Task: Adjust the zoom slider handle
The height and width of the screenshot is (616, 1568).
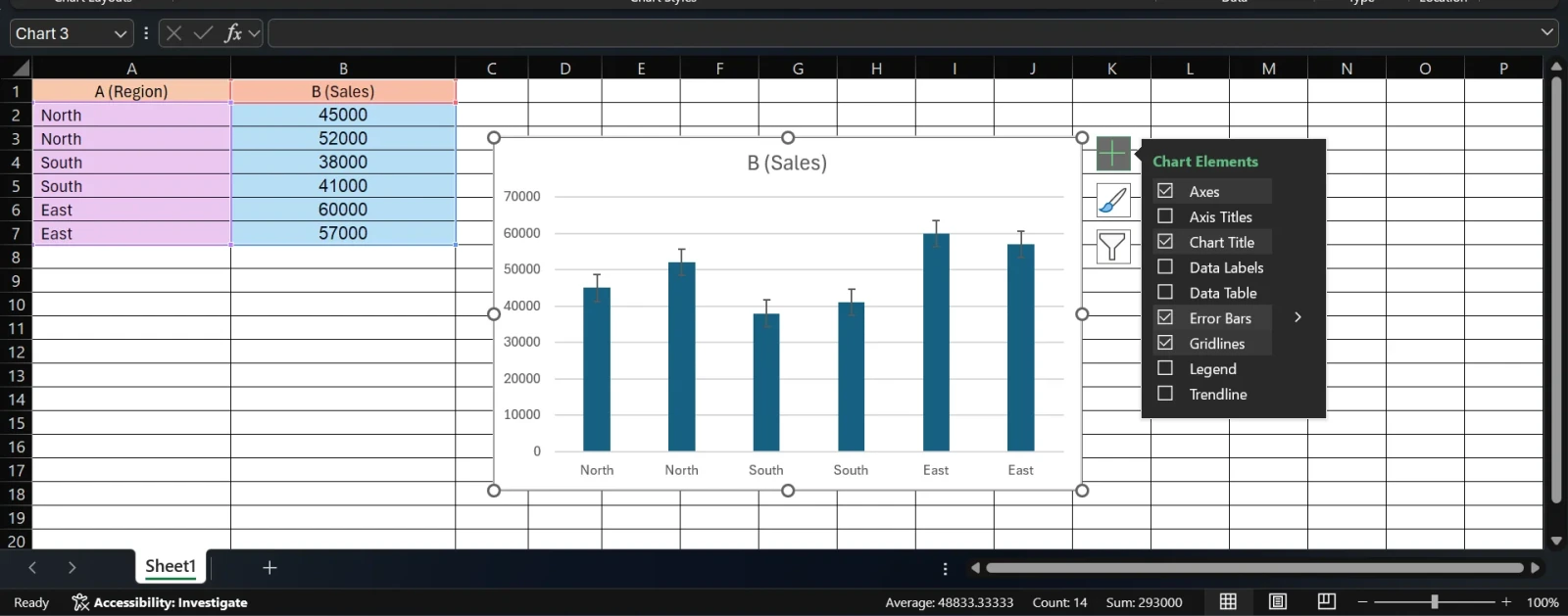Action: tap(1435, 602)
